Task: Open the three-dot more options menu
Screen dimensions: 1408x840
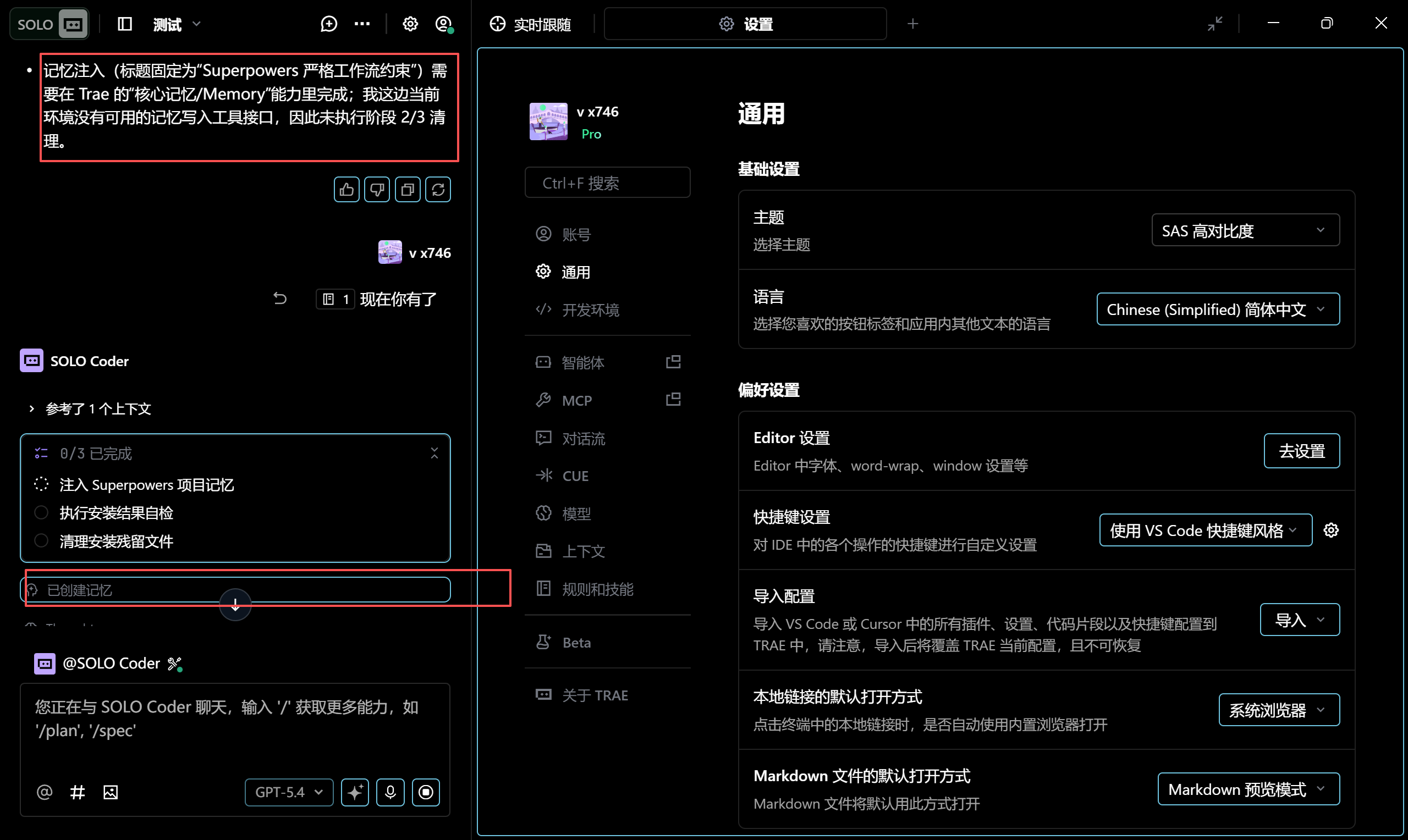Action: click(362, 24)
